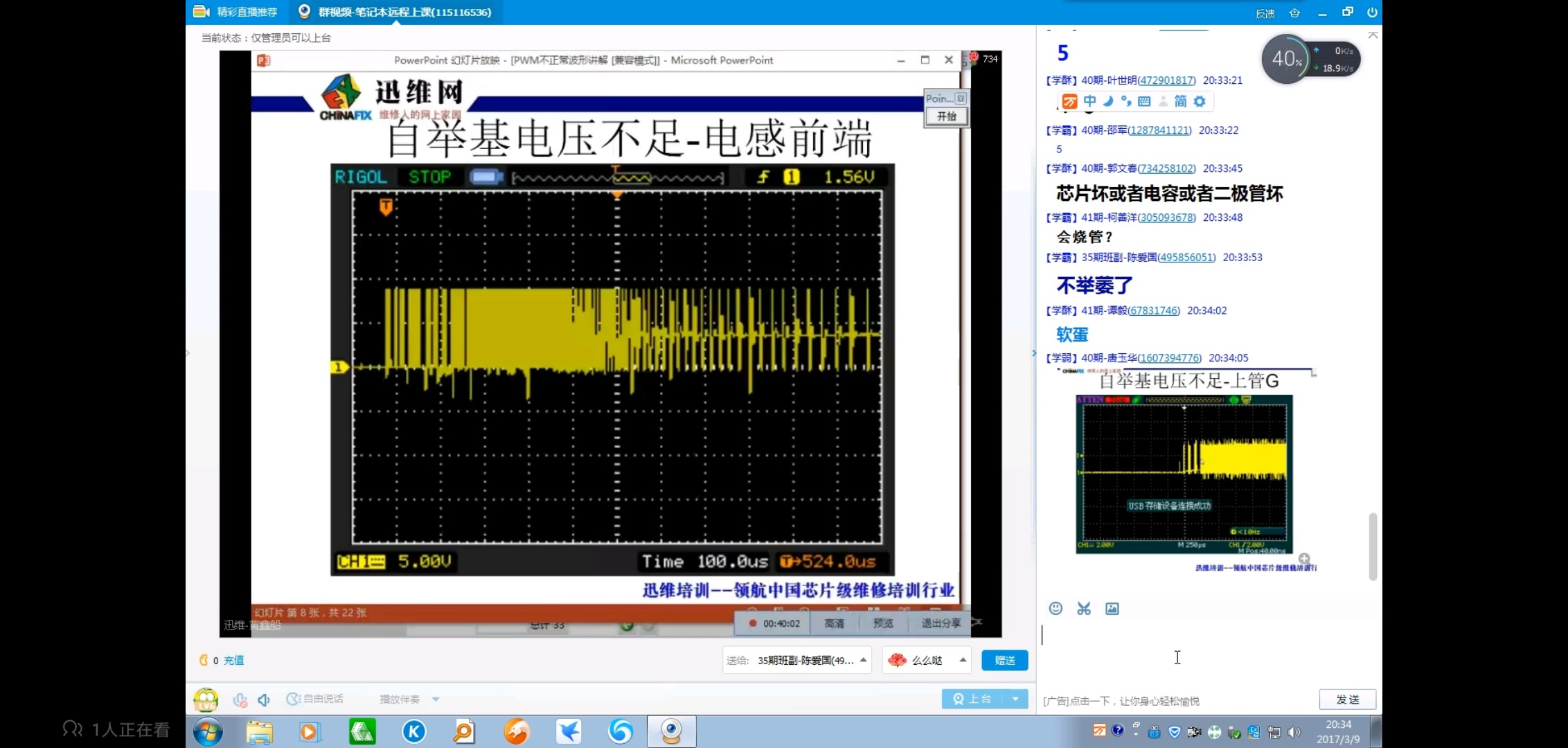Click the 发送 send button
The image size is (1568, 748).
pos(1347,700)
